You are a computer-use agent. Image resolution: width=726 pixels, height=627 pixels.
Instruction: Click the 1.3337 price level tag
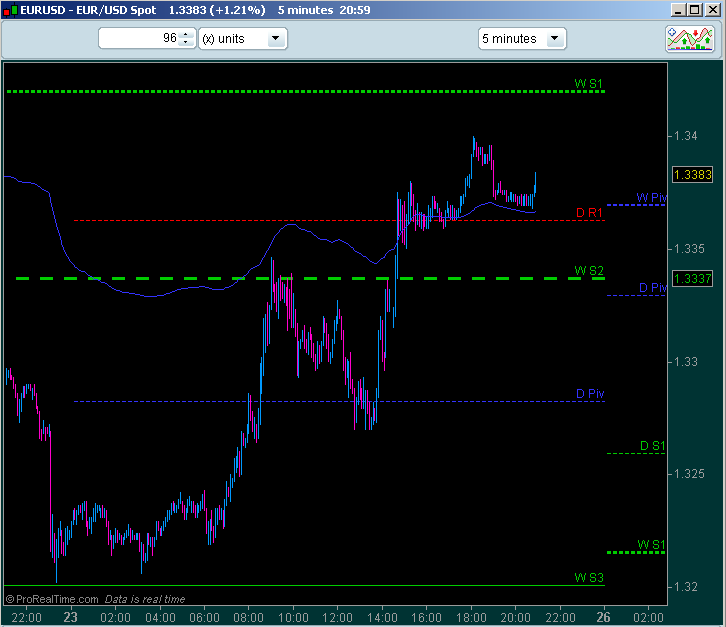click(693, 279)
